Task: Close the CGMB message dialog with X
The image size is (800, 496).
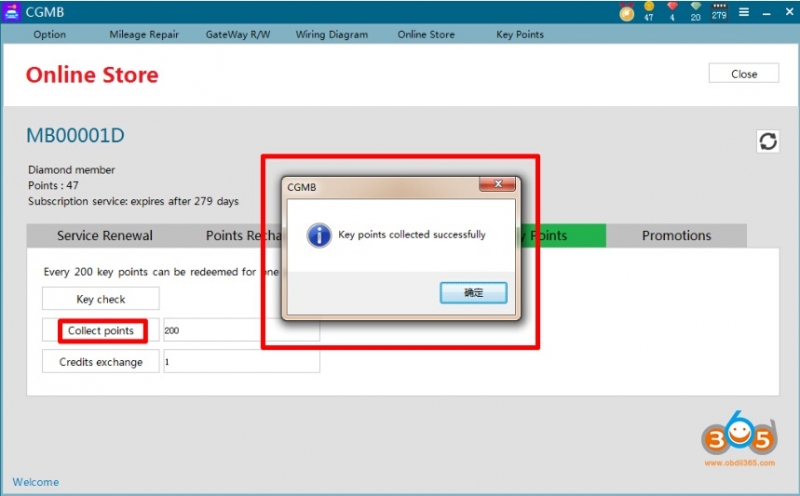Action: [498, 184]
